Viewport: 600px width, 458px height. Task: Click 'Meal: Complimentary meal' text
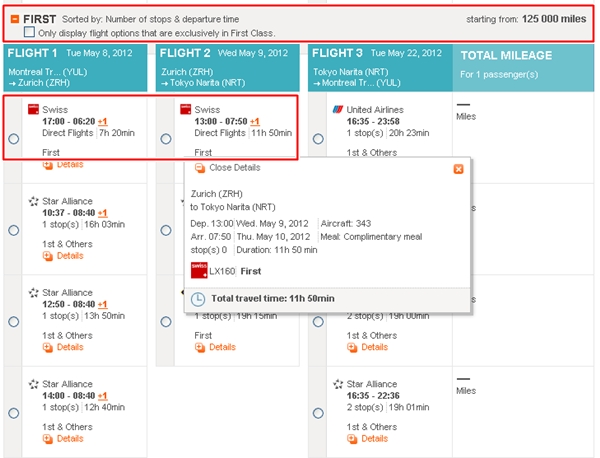pyautogui.click(x=371, y=237)
